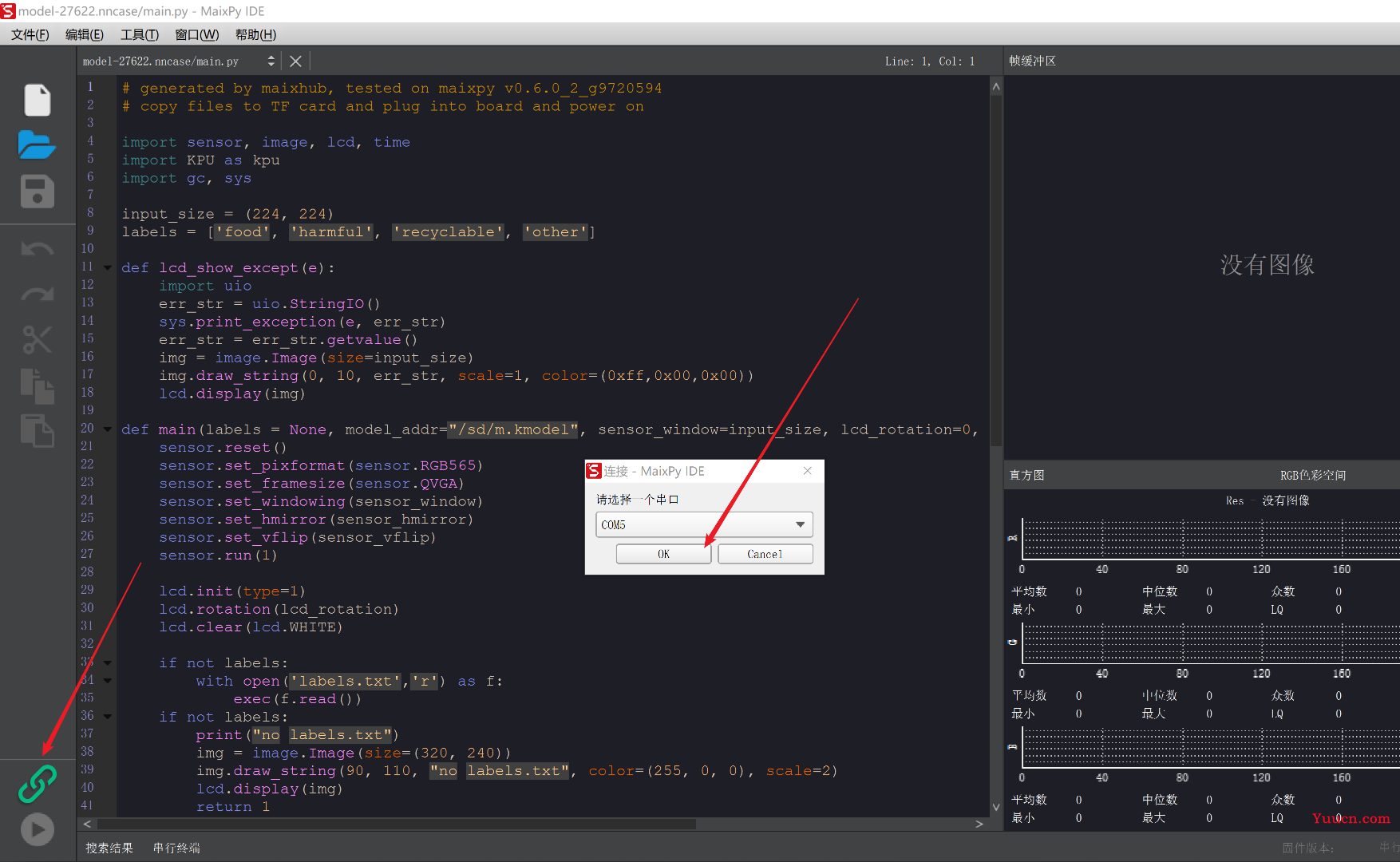This screenshot has height=862, width=1400.
Task: Click the green Connect link icon
Action: (x=37, y=784)
